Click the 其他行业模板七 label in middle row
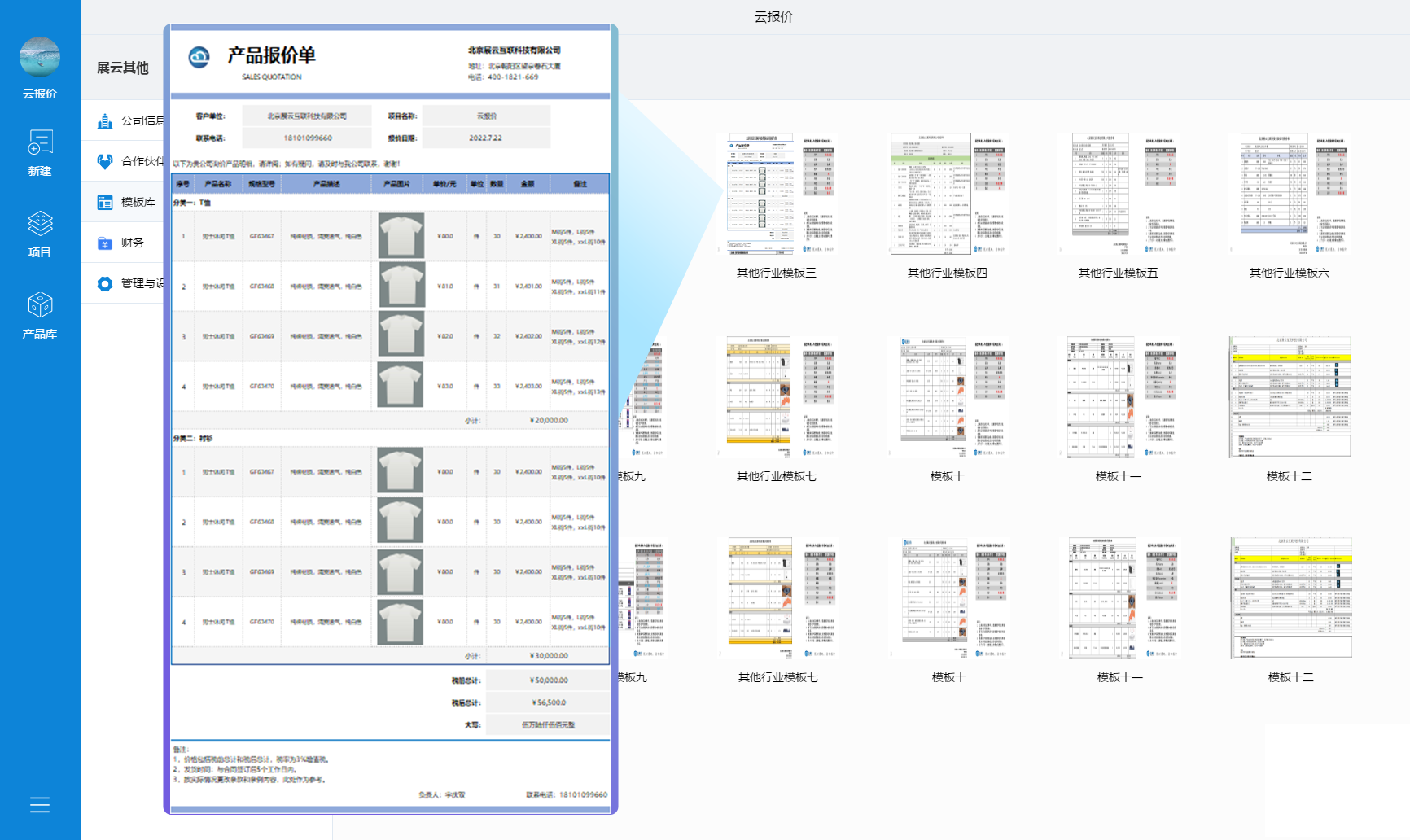Screen dimensions: 1410x840 [776, 476]
